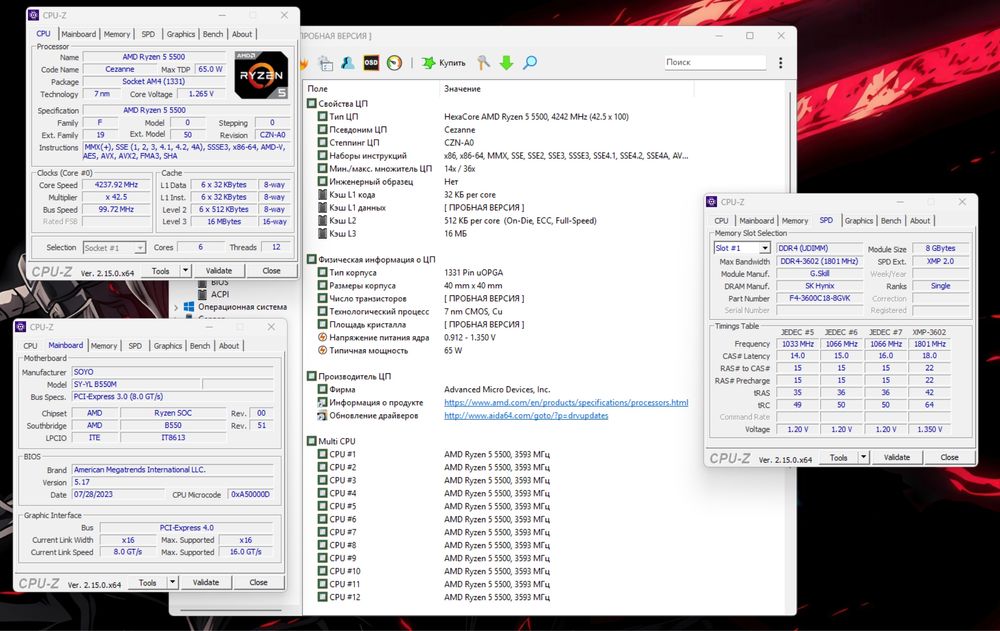Click the 4237.92 MHz Core Speed value
Screen dimensions: 1000x631
pos(116,185)
